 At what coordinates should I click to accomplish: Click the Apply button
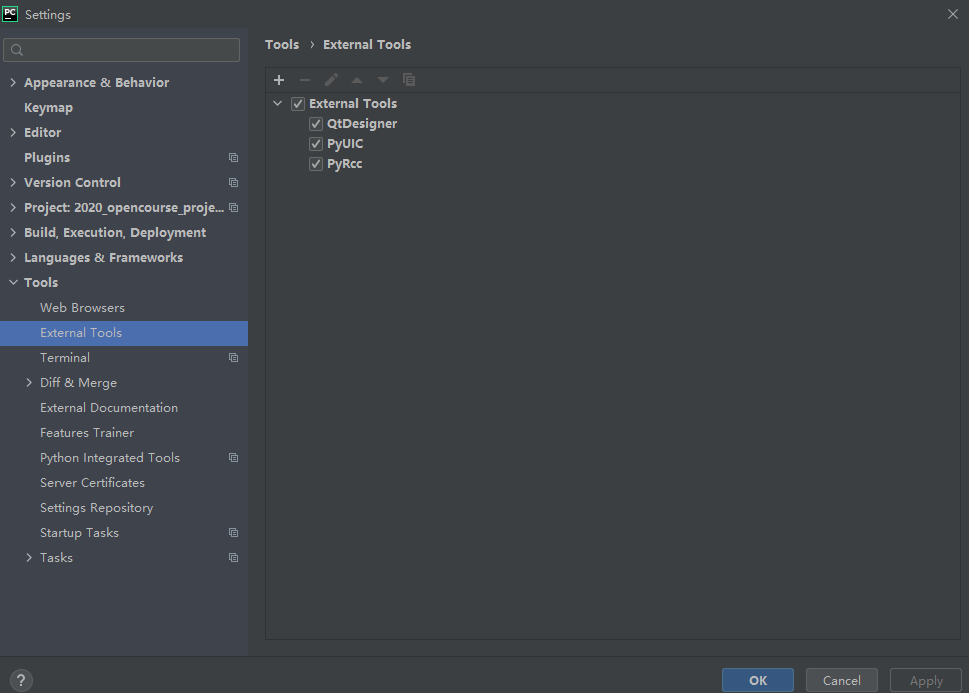pos(926,680)
